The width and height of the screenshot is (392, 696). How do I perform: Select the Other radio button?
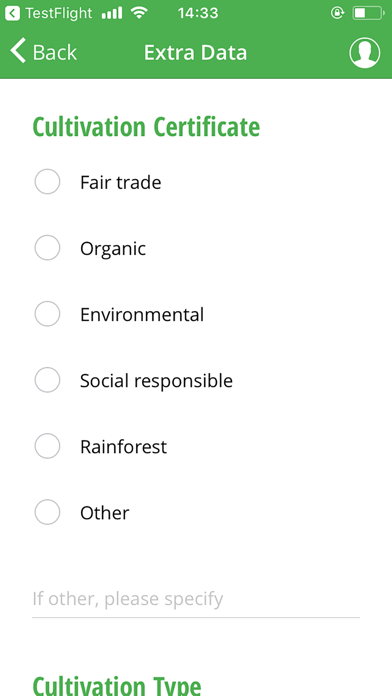click(x=47, y=512)
